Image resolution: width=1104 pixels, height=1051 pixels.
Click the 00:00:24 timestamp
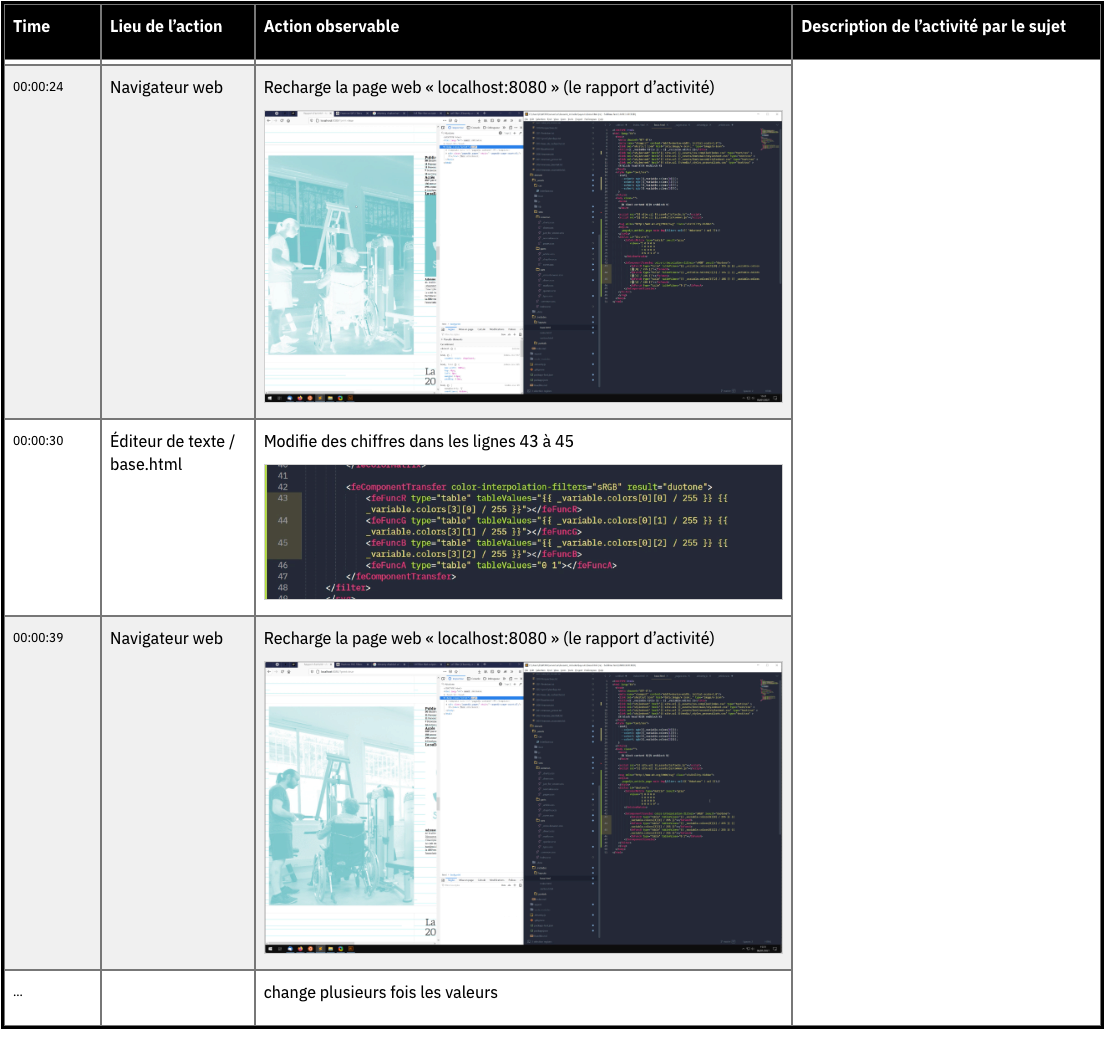(x=38, y=87)
